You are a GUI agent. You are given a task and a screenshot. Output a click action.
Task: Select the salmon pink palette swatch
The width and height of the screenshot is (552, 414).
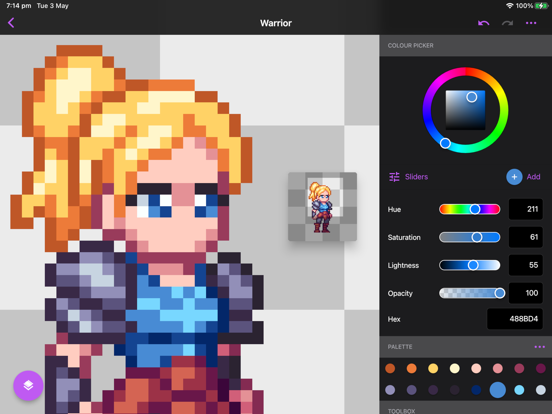(497, 368)
